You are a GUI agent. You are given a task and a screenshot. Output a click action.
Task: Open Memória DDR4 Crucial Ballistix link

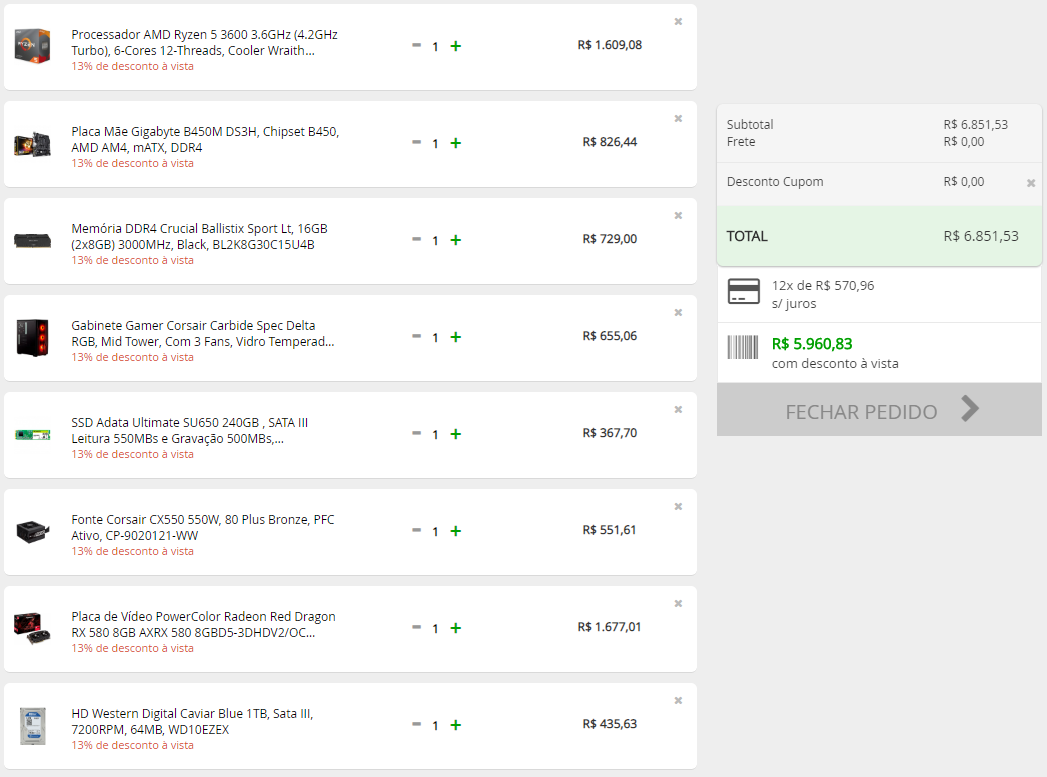pyautogui.click(x=199, y=236)
